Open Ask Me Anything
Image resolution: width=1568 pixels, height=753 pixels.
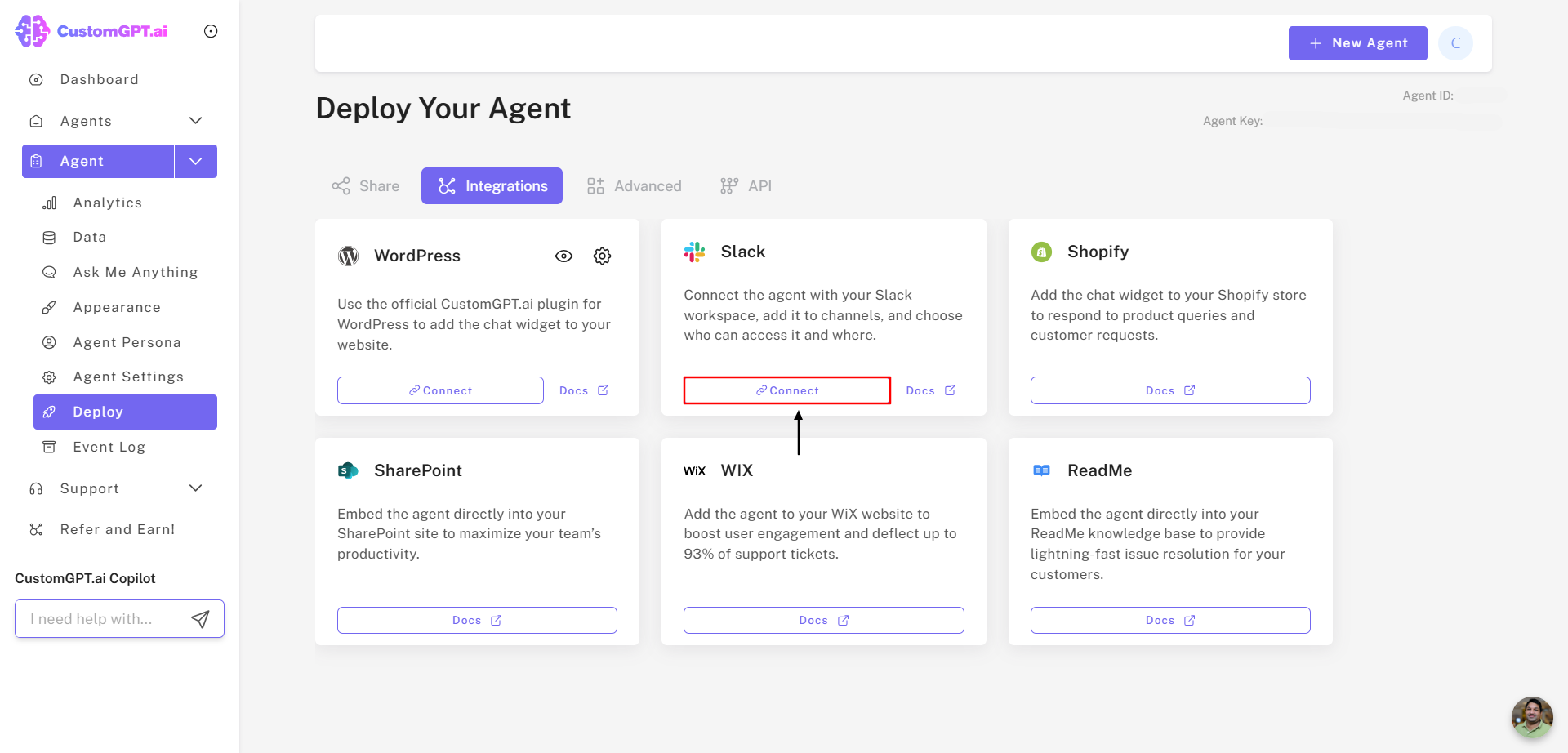(x=136, y=272)
